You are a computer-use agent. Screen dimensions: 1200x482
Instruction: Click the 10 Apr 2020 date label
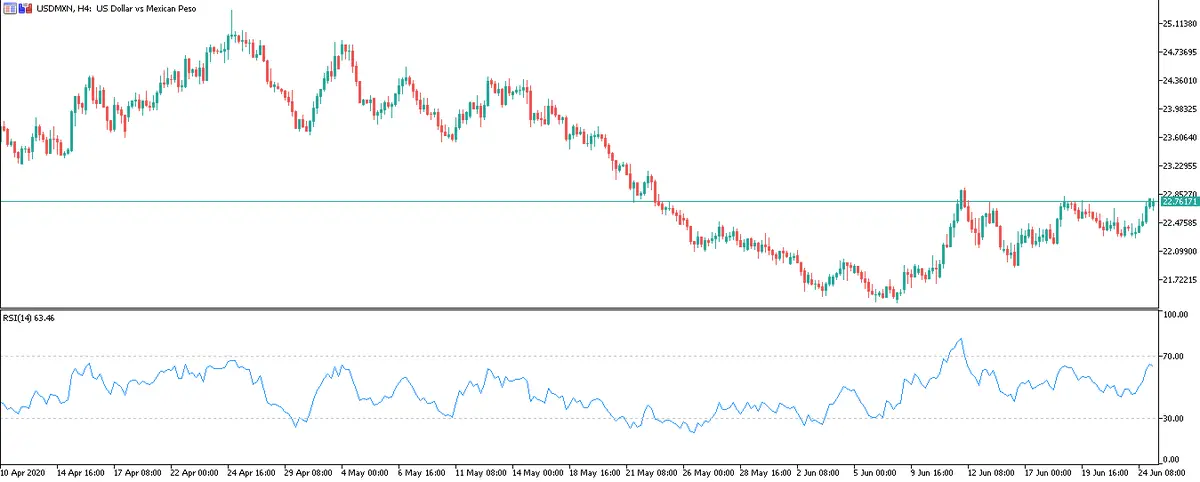point(24,471)
